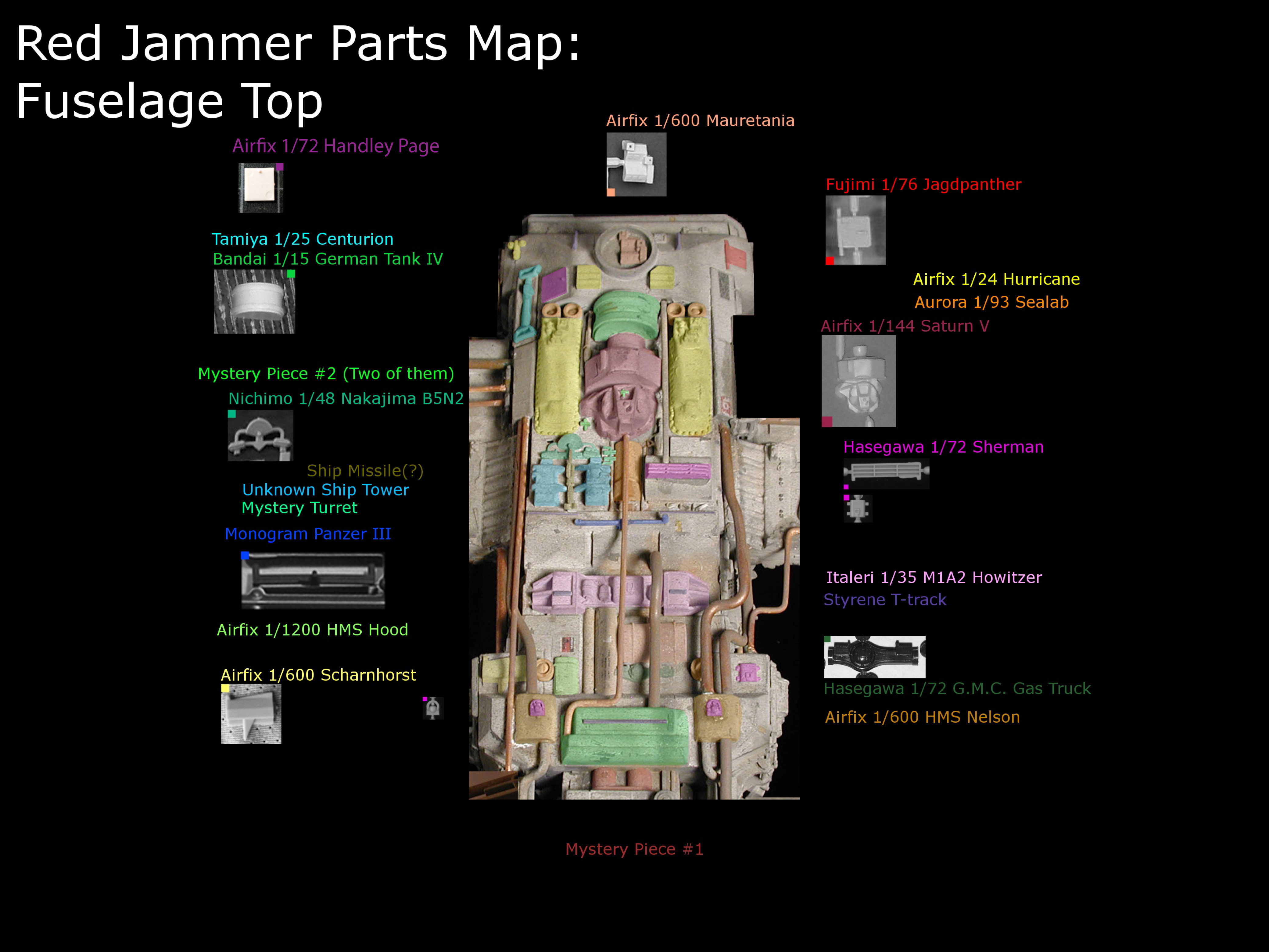Image resolution: width=1269 pixels, height=952 pixels.
Task: Click the 'Airfix 1/72 Handley Page' label
Action: (x=335, y=146)
